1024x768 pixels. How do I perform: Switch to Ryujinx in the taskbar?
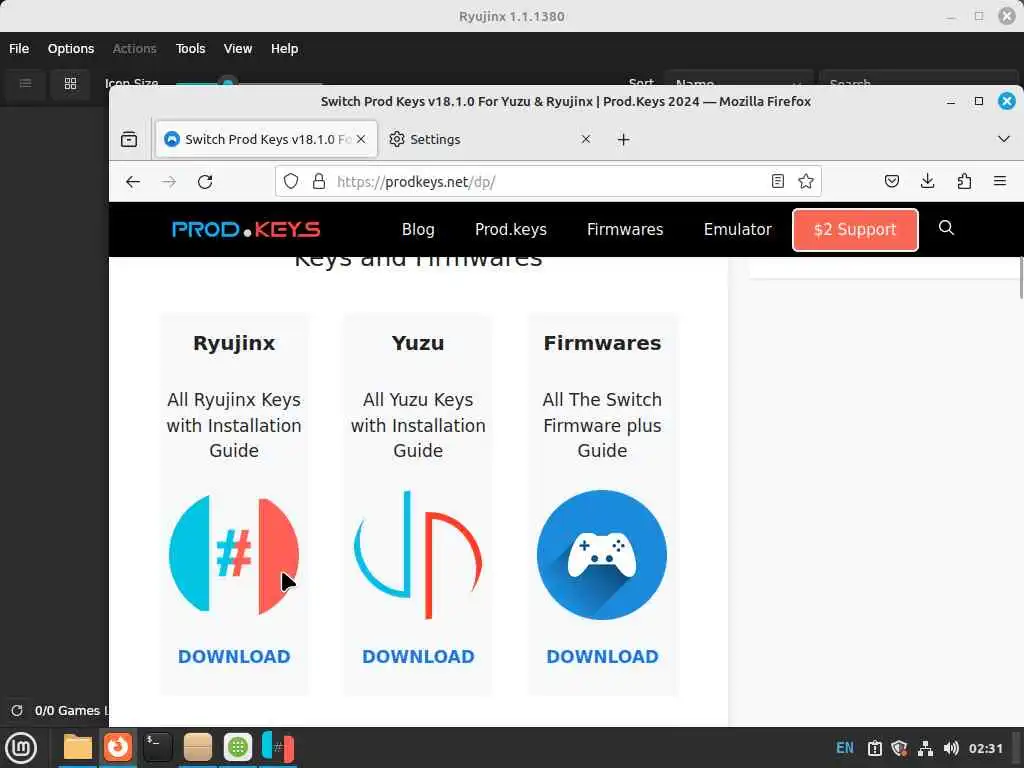pos(278,747)
